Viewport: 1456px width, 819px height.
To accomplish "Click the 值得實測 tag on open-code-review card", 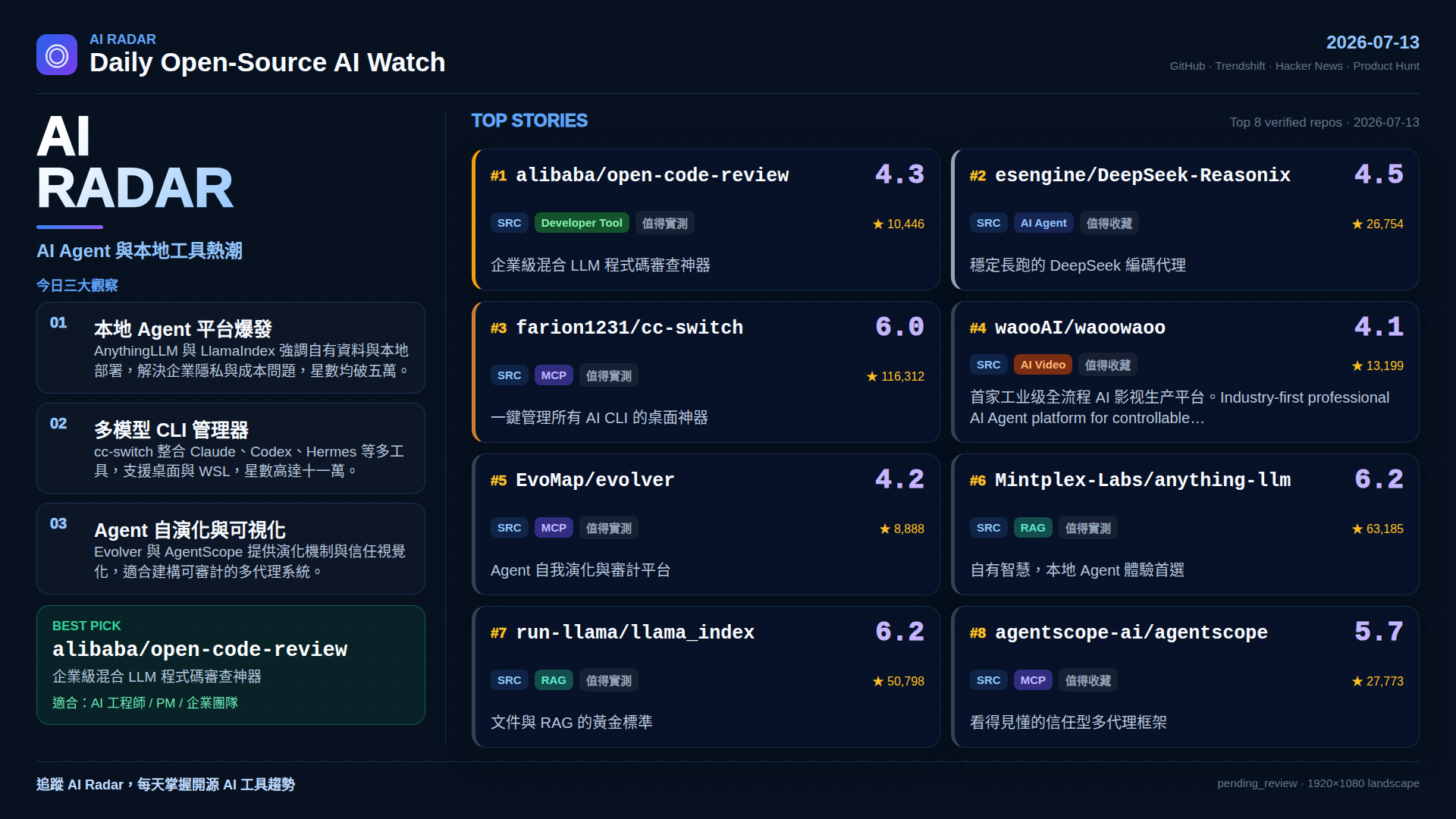I will point(665,223).
